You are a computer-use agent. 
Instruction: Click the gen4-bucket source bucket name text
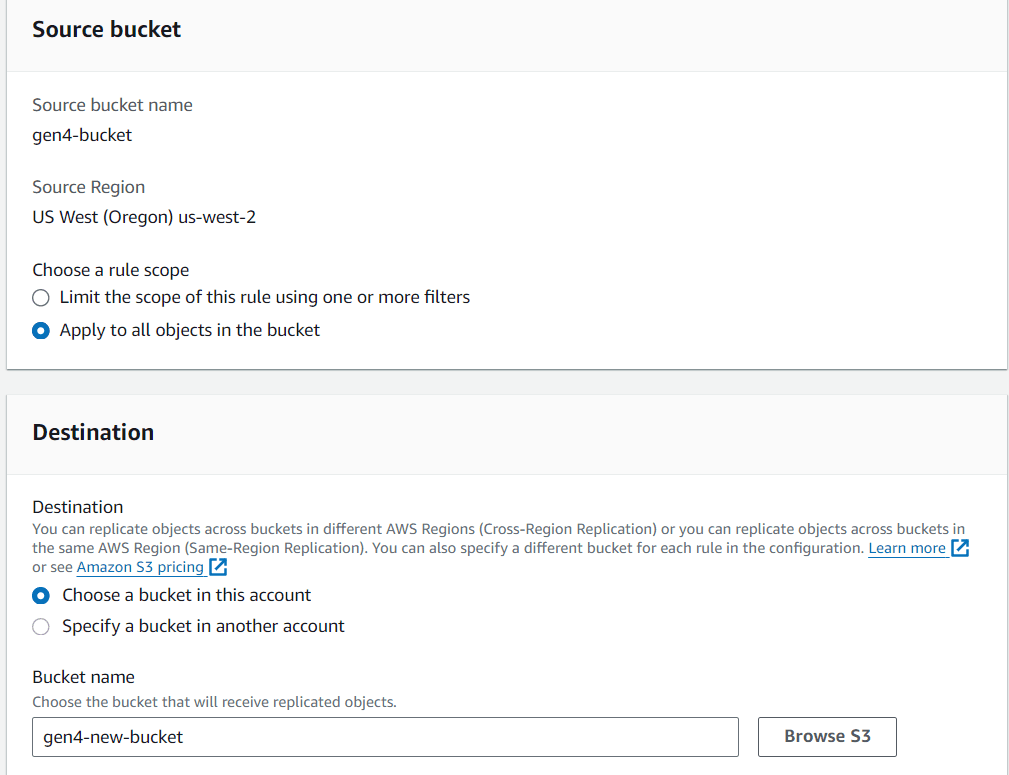coord(82,135)
